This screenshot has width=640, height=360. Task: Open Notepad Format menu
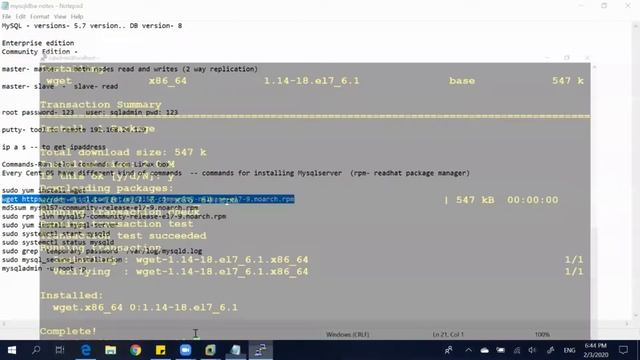(40, 16)
